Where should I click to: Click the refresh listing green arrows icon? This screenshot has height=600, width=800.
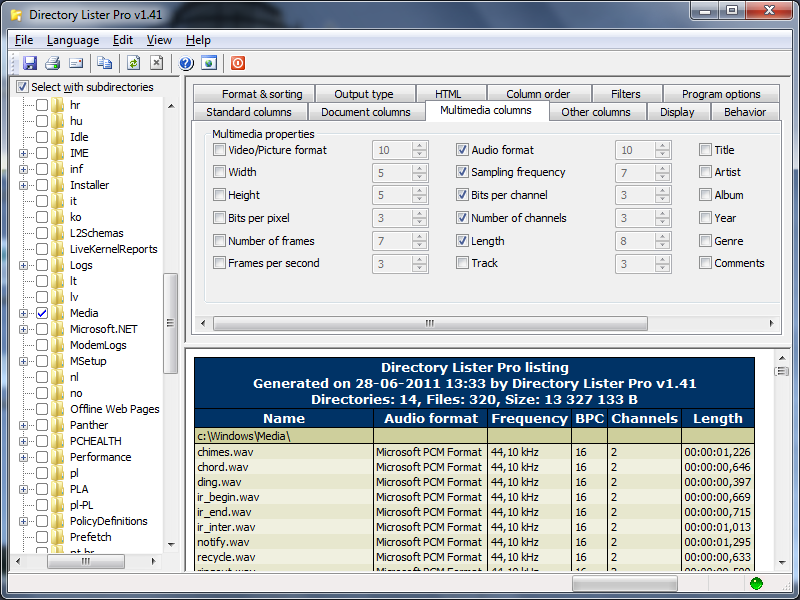(x=133, y=63)
